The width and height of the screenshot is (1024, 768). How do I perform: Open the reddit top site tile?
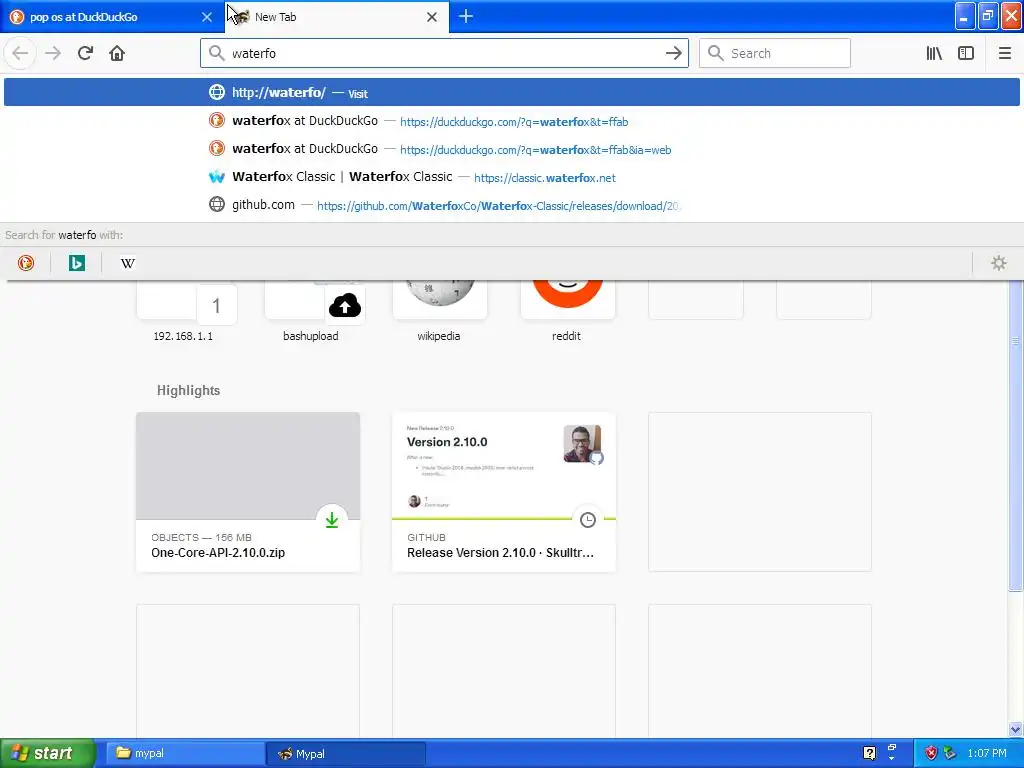tap(567, 313)
